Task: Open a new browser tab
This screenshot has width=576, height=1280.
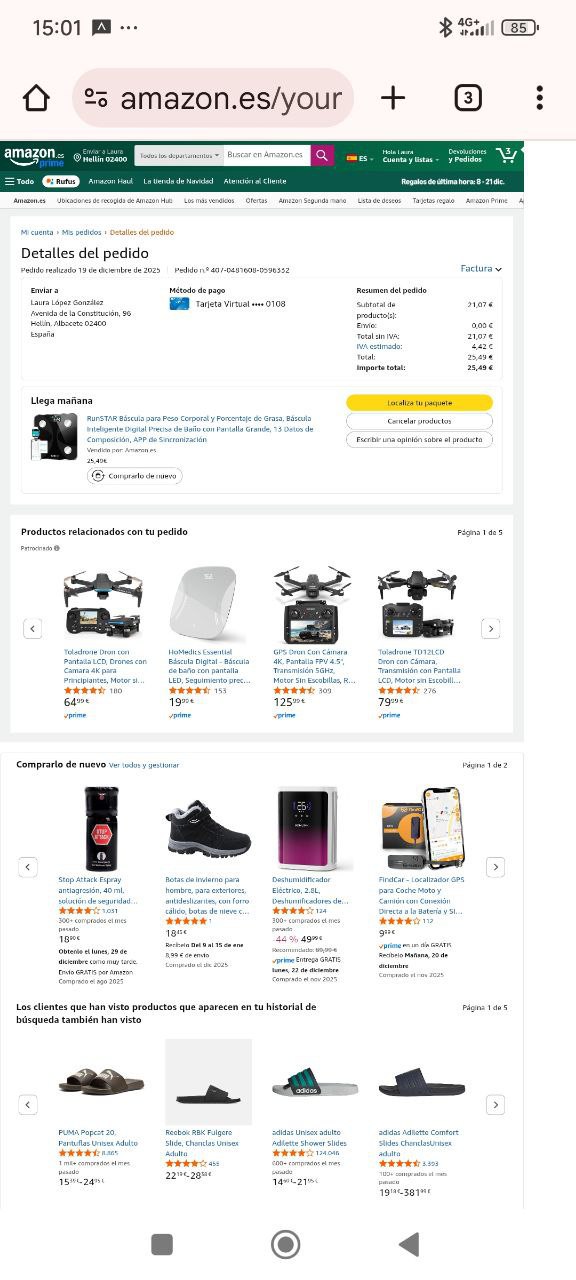Action: (393, 97)
